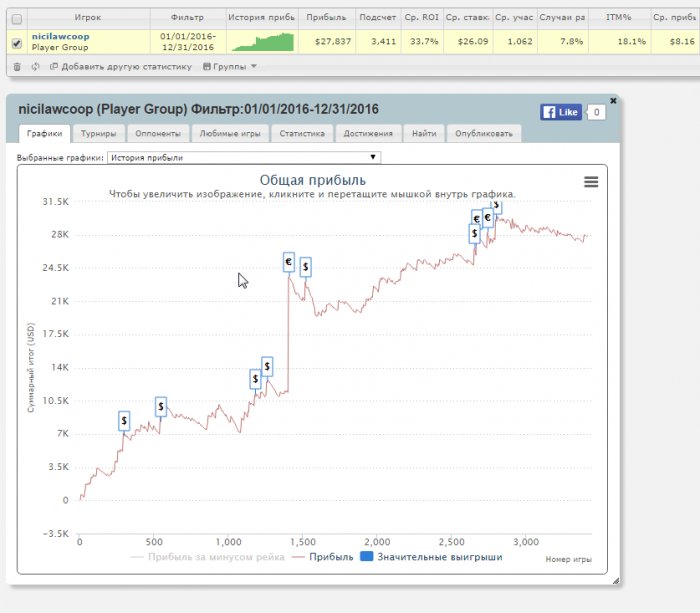Toggle 'Значительные выигрыши' legend entry
The height and width of the screenshot is (613, 700).
click(x=431, y=557)
